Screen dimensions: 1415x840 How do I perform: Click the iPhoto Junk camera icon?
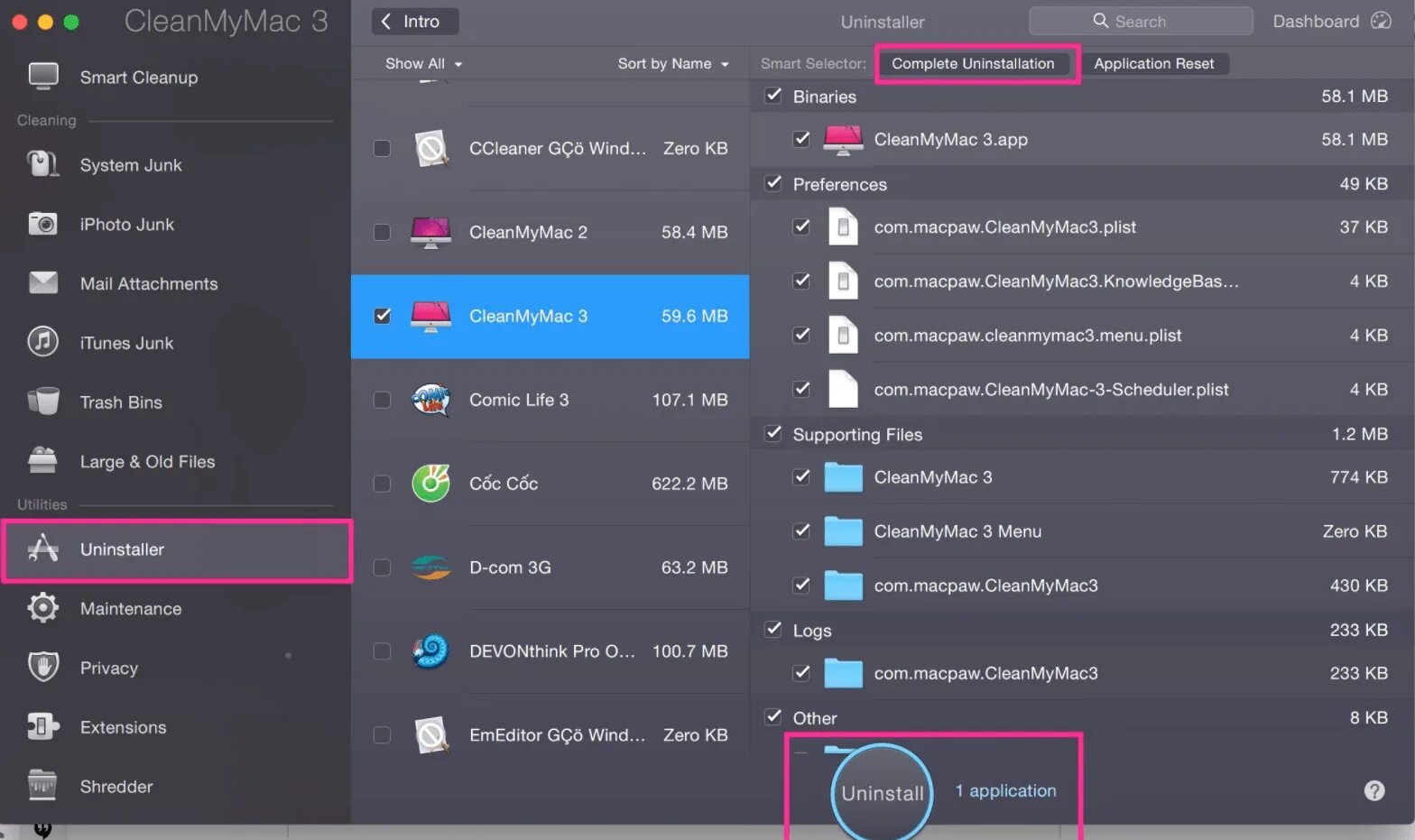(42, 224)
